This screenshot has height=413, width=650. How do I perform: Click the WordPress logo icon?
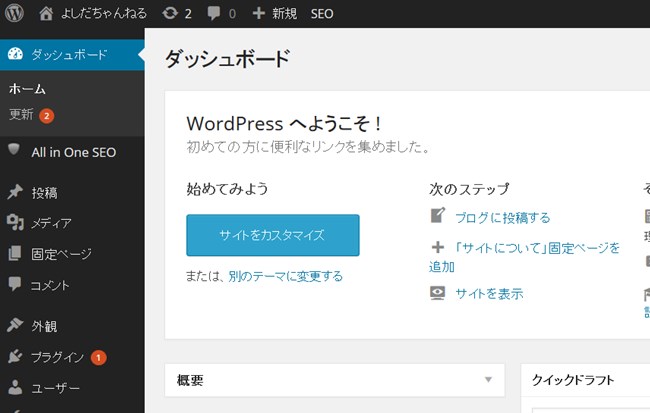14,13
